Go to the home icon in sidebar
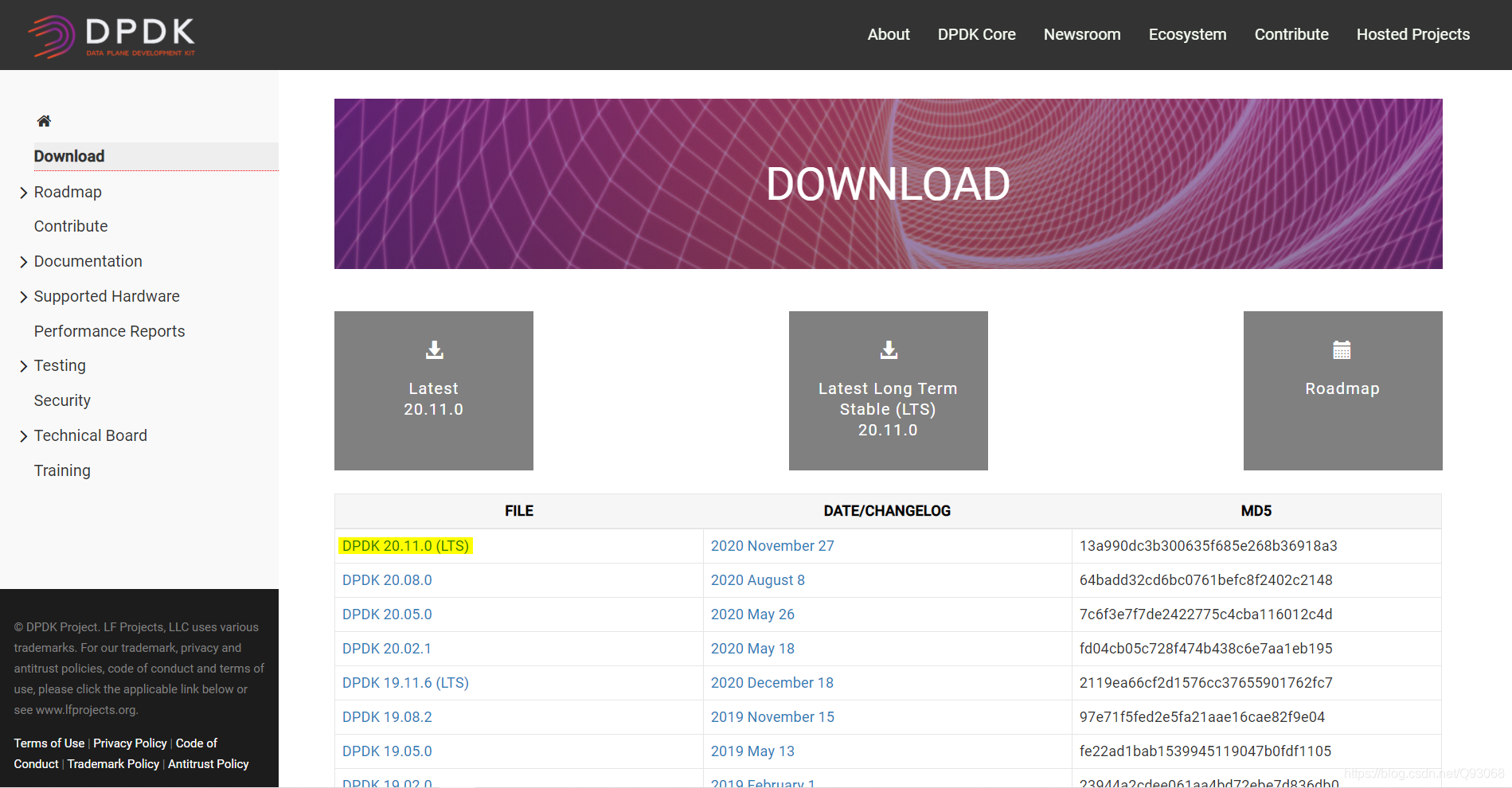The image size is (1512, 788). point(44,121)
